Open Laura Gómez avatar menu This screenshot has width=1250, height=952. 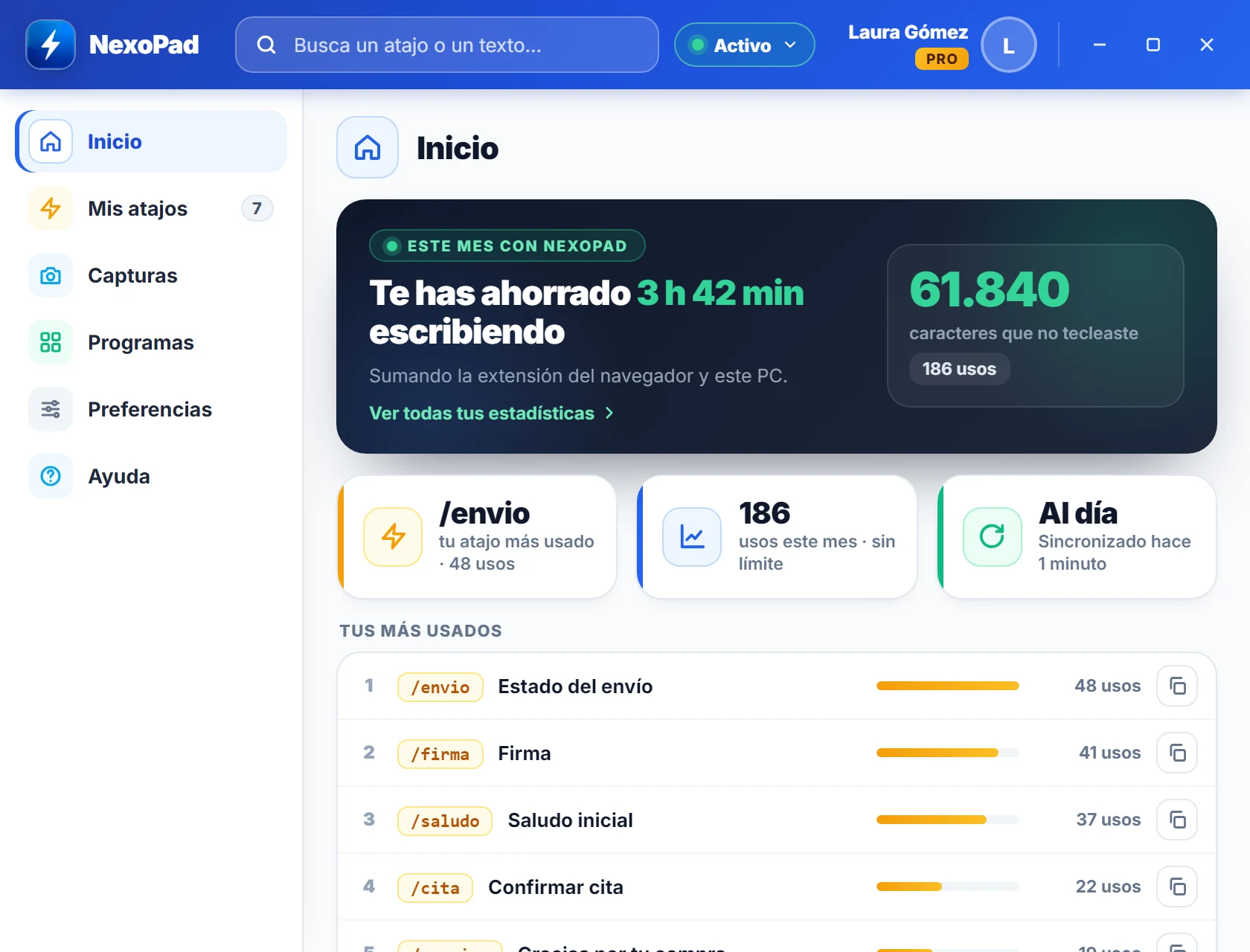[x=1009, y=45]
